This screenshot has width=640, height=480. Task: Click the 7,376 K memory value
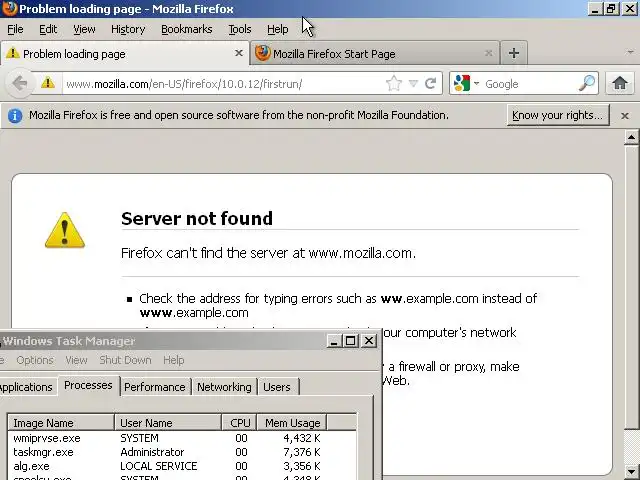coord(302,452)
